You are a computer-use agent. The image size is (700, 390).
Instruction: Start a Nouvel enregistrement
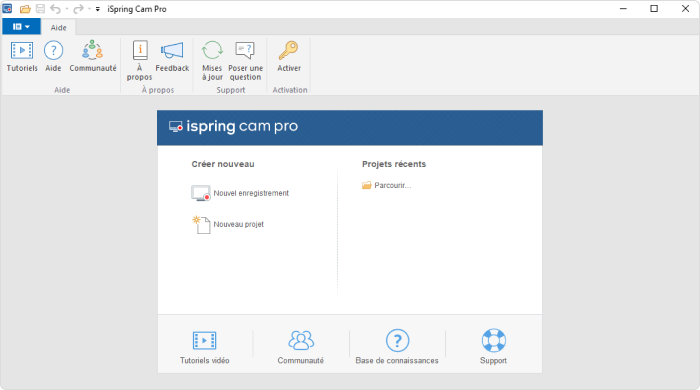[x=240, y=193]
